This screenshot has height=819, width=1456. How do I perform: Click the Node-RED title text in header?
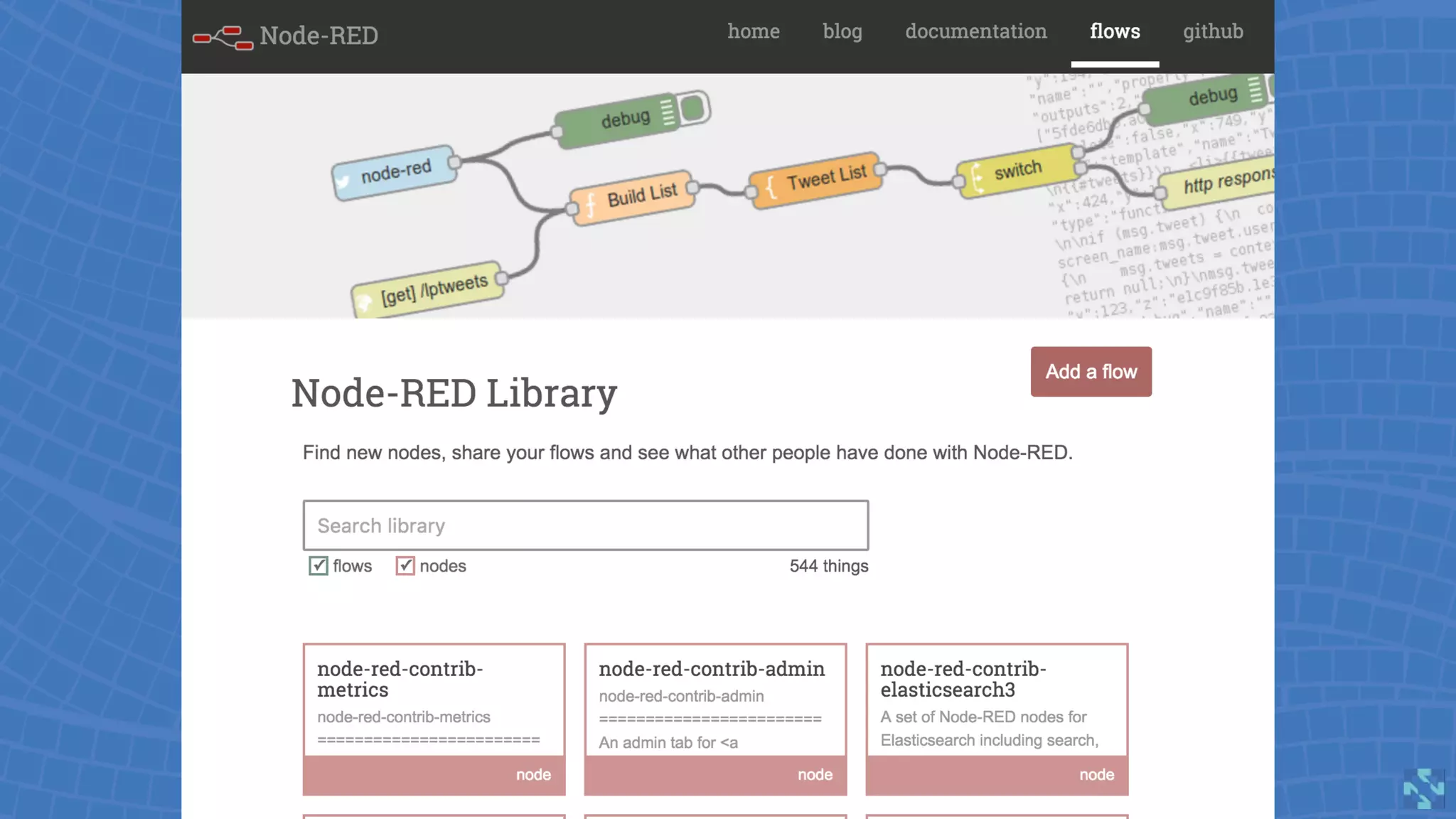click(318, 36)
